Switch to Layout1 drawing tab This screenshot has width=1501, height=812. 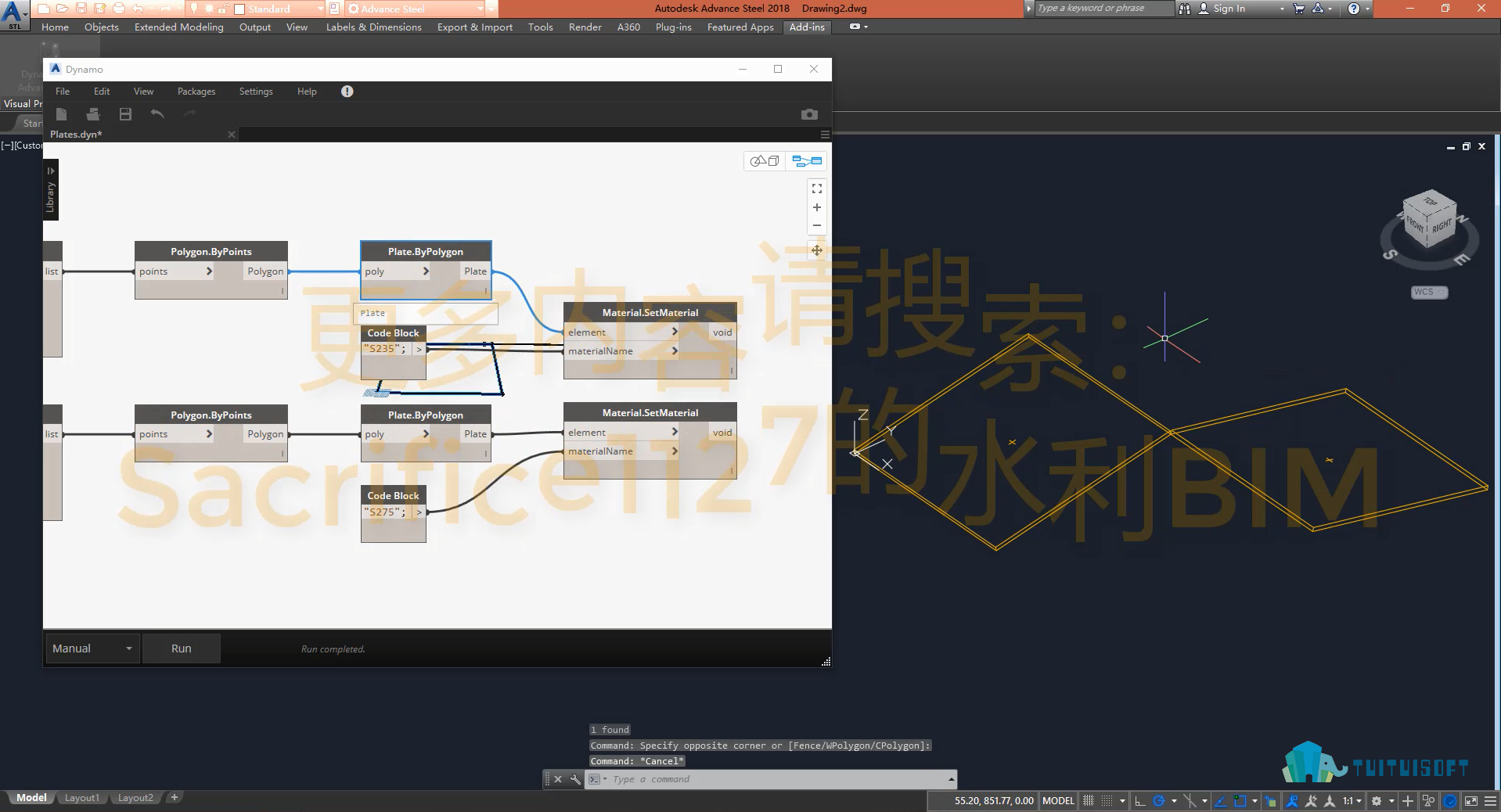[81, 798]
